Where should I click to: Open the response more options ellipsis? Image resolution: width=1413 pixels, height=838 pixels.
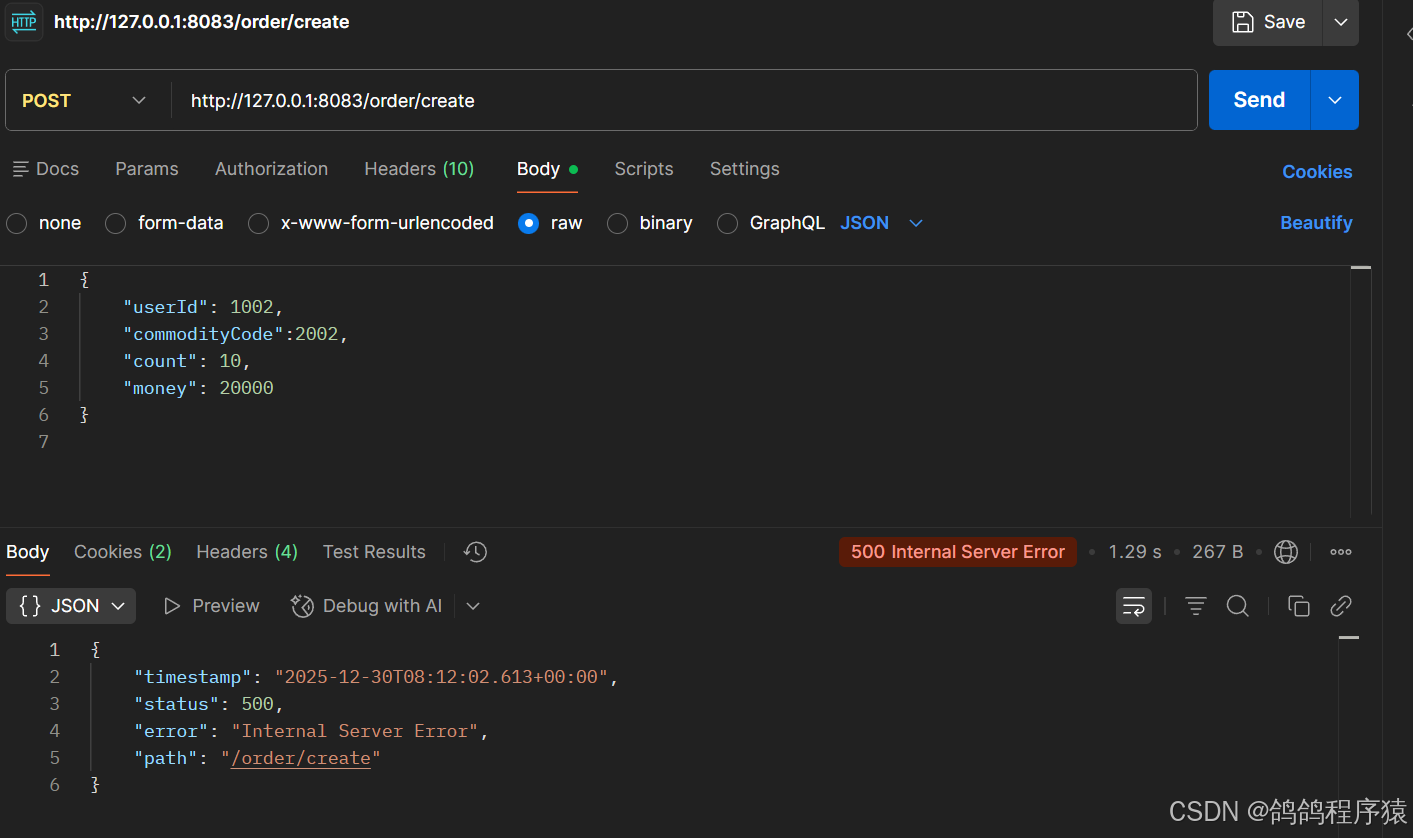tap(1341, 552)
